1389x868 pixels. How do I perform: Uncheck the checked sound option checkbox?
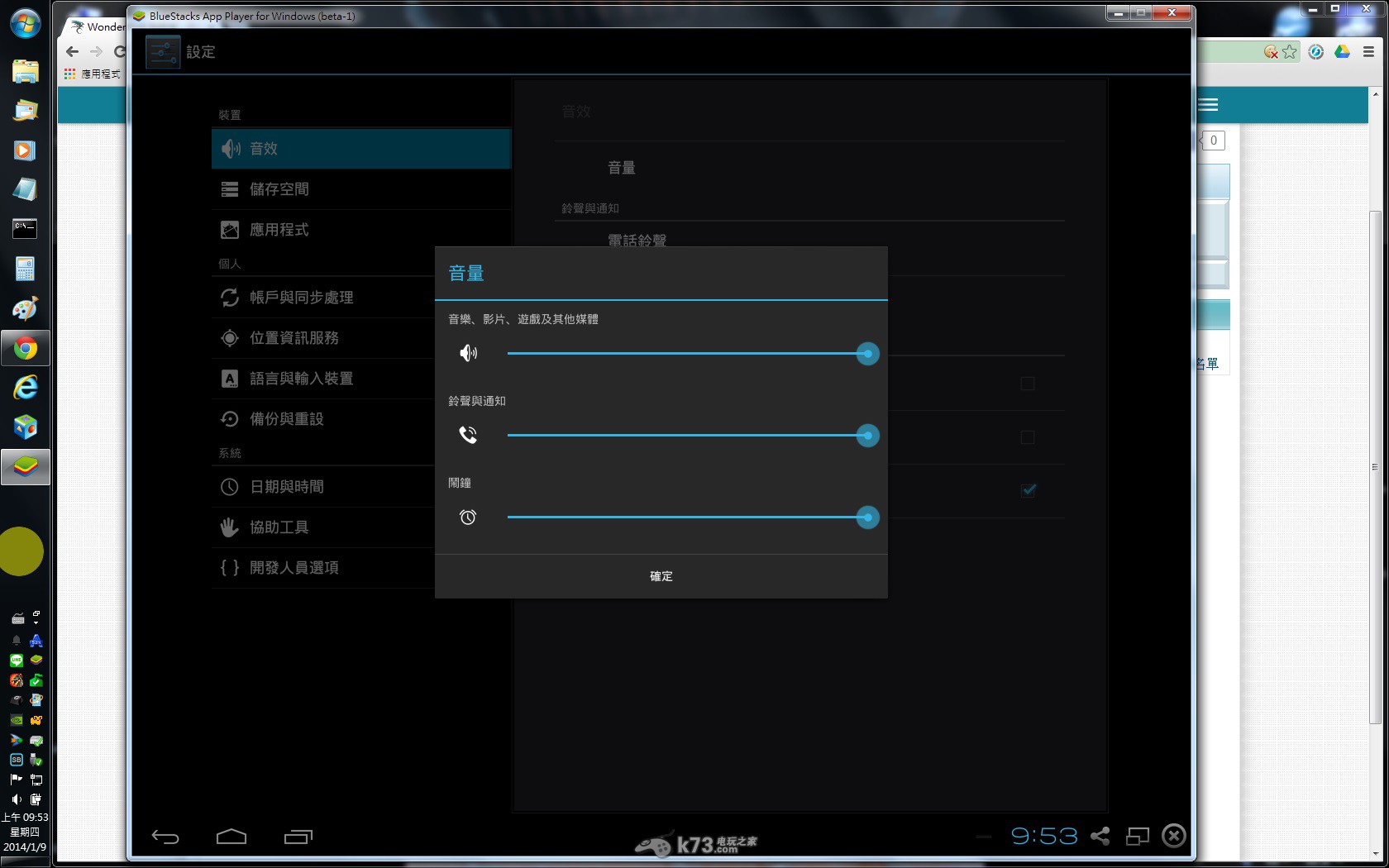tap(1029, 490)
